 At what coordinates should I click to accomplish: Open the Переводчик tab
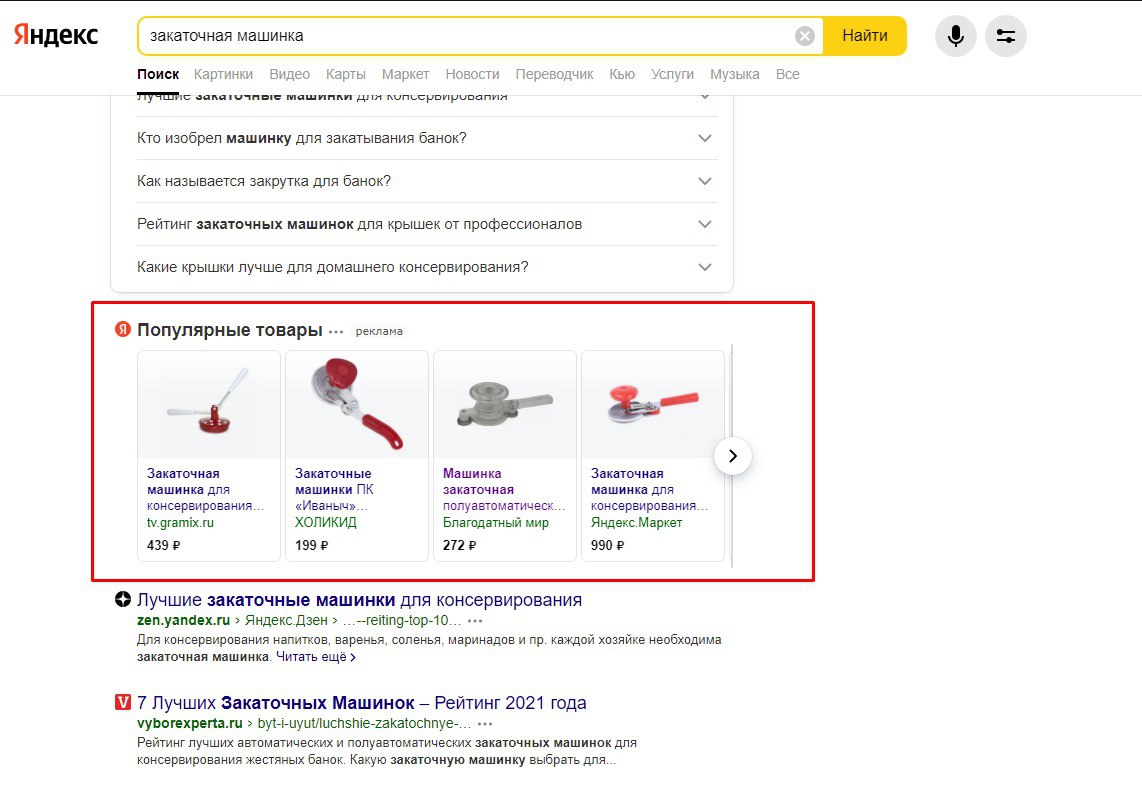(554, 74)
